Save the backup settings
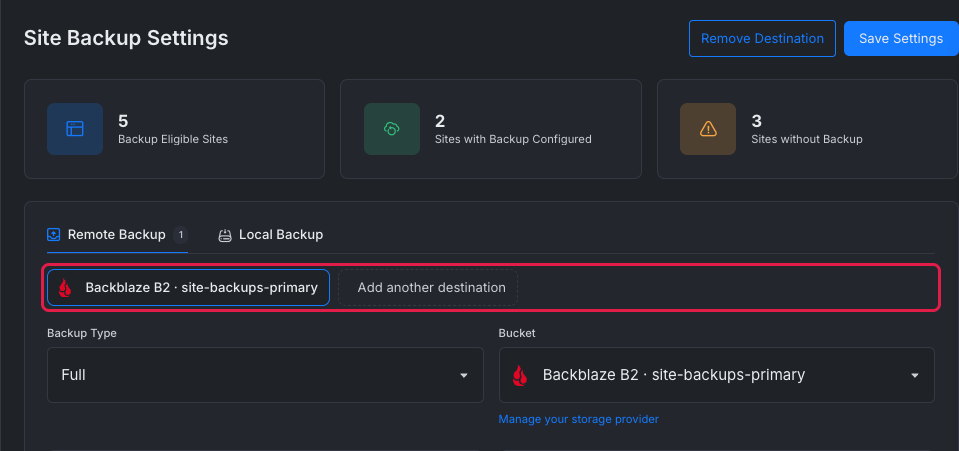Screen dimensions: 959x451 (x=901, y=39)
